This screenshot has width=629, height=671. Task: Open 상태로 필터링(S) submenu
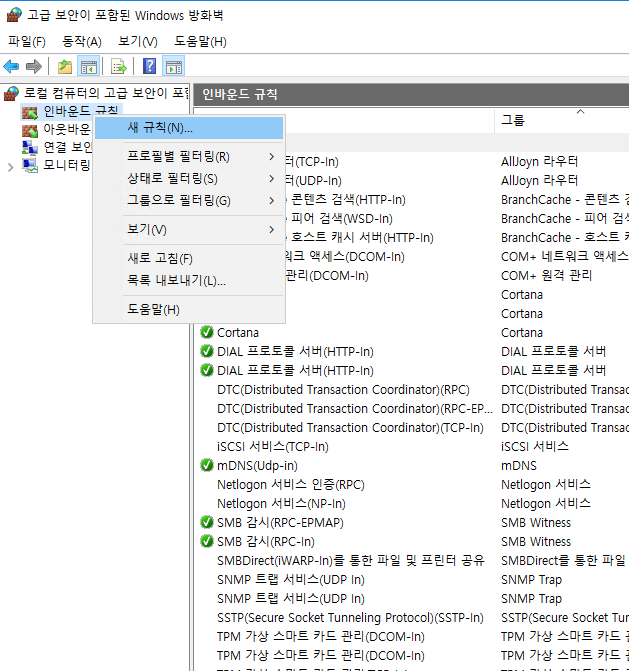(189, 178)
